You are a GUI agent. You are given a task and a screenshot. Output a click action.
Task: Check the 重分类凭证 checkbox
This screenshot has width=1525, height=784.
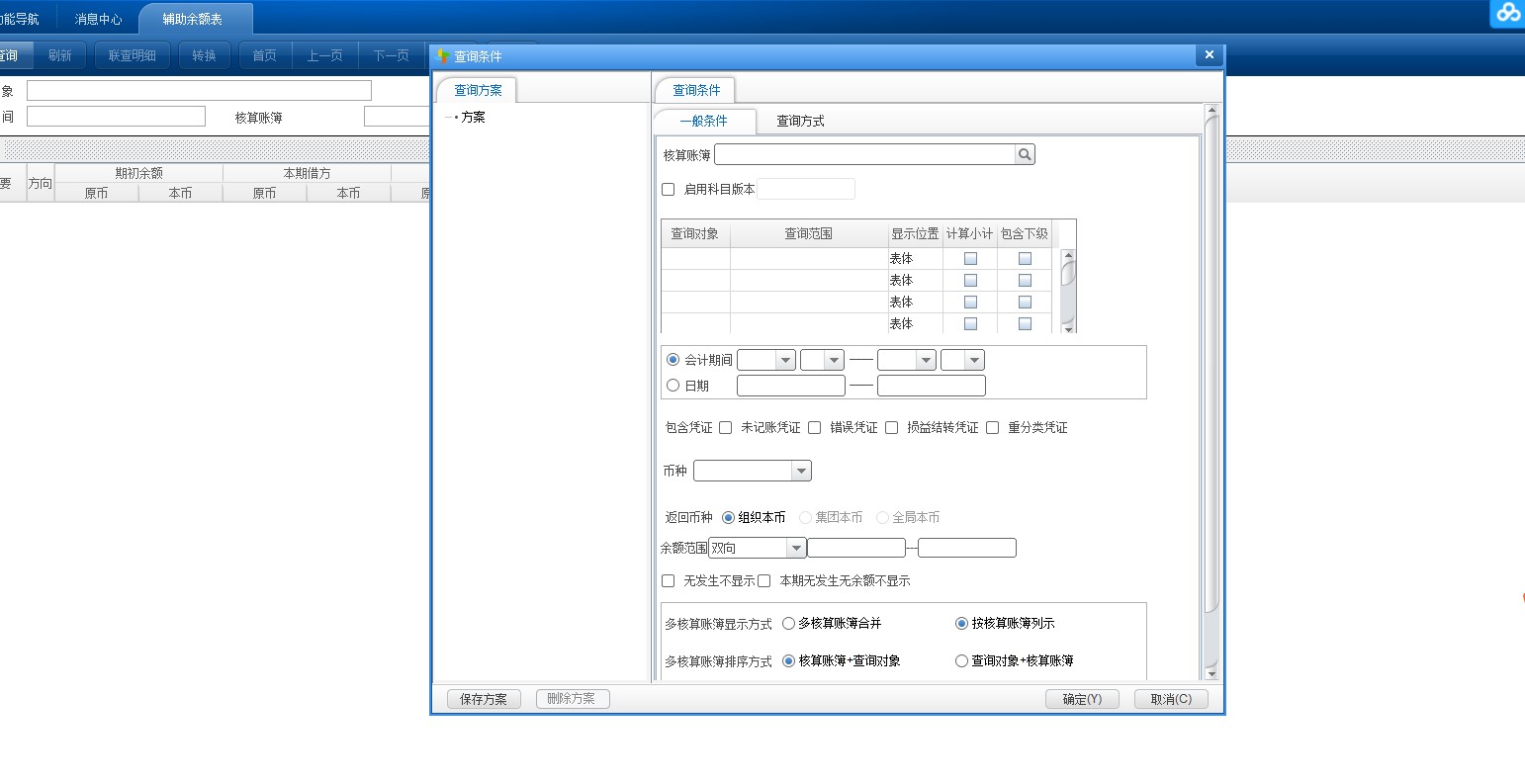click(993, 427)
